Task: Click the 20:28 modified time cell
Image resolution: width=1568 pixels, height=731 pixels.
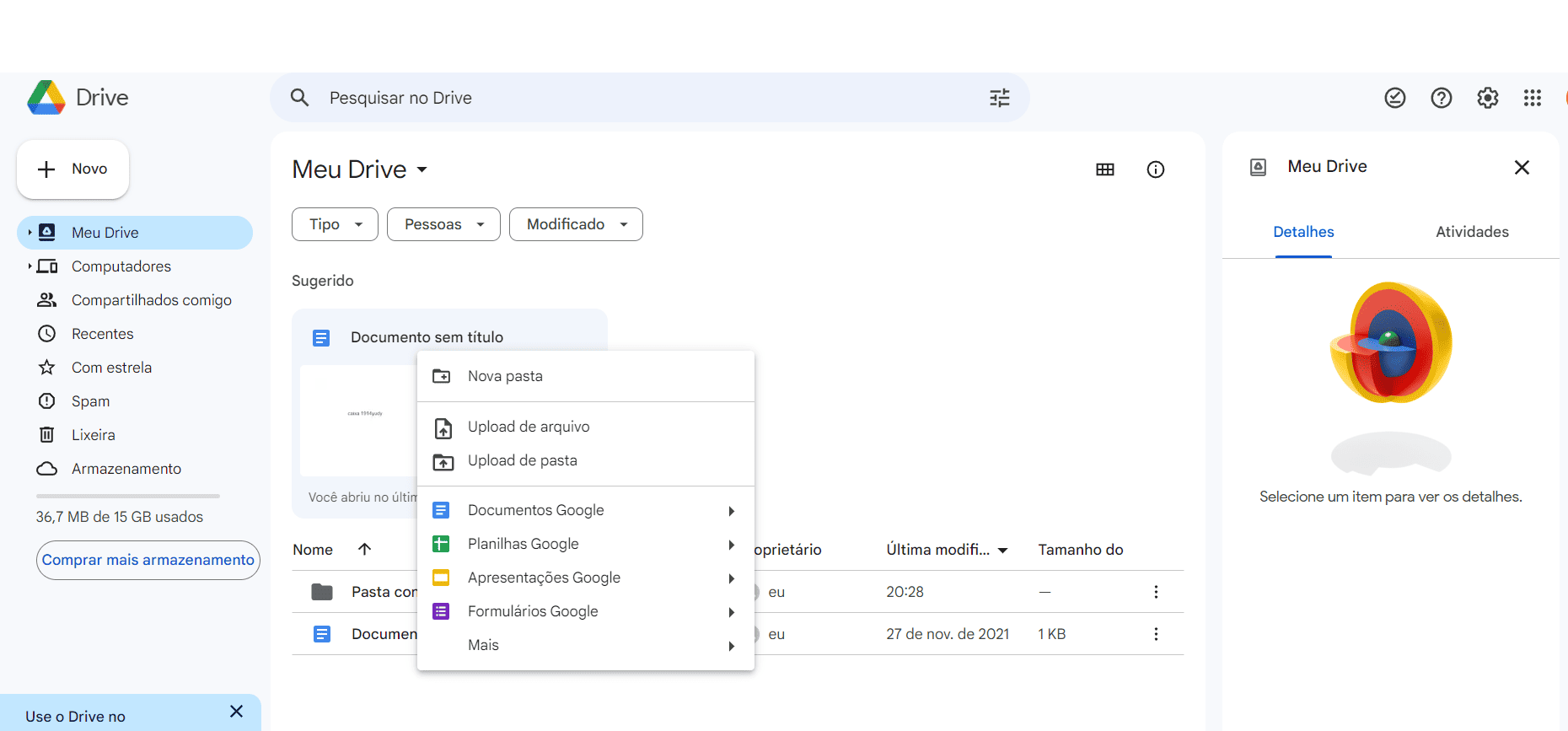Action: tap(905, 592)
